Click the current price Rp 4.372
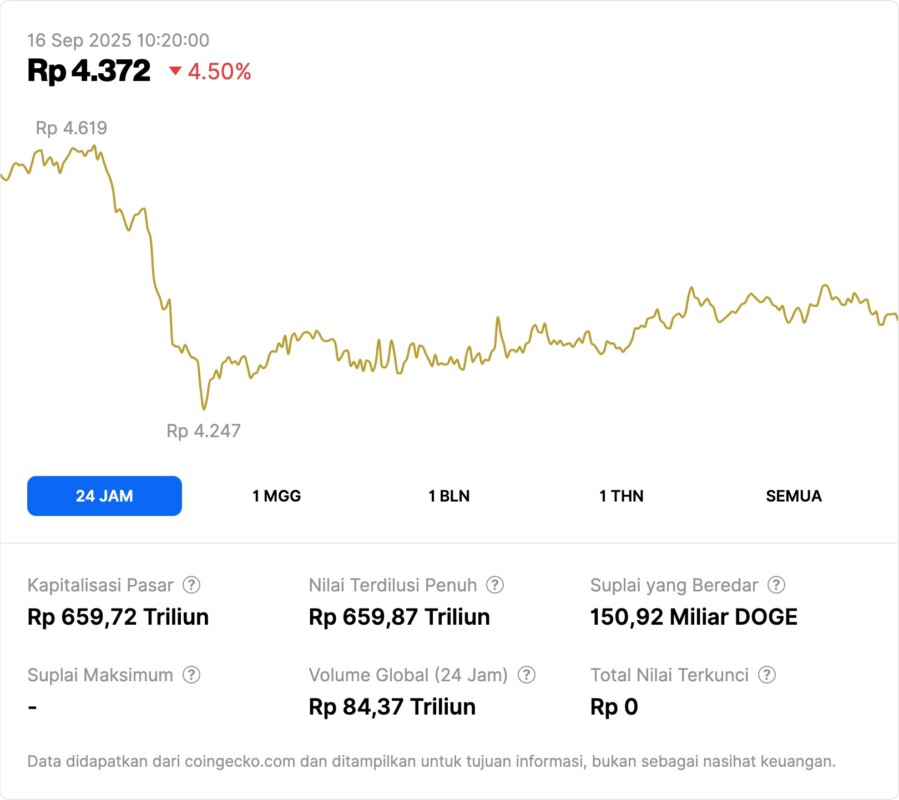This screenshot has height=800, width=899. [x=89, y=71]
